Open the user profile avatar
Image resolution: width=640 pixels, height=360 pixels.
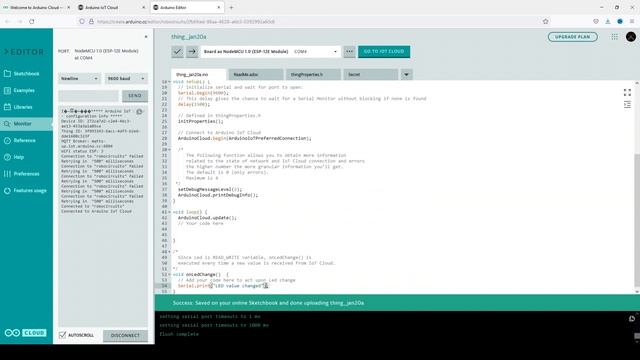[631, 37]
